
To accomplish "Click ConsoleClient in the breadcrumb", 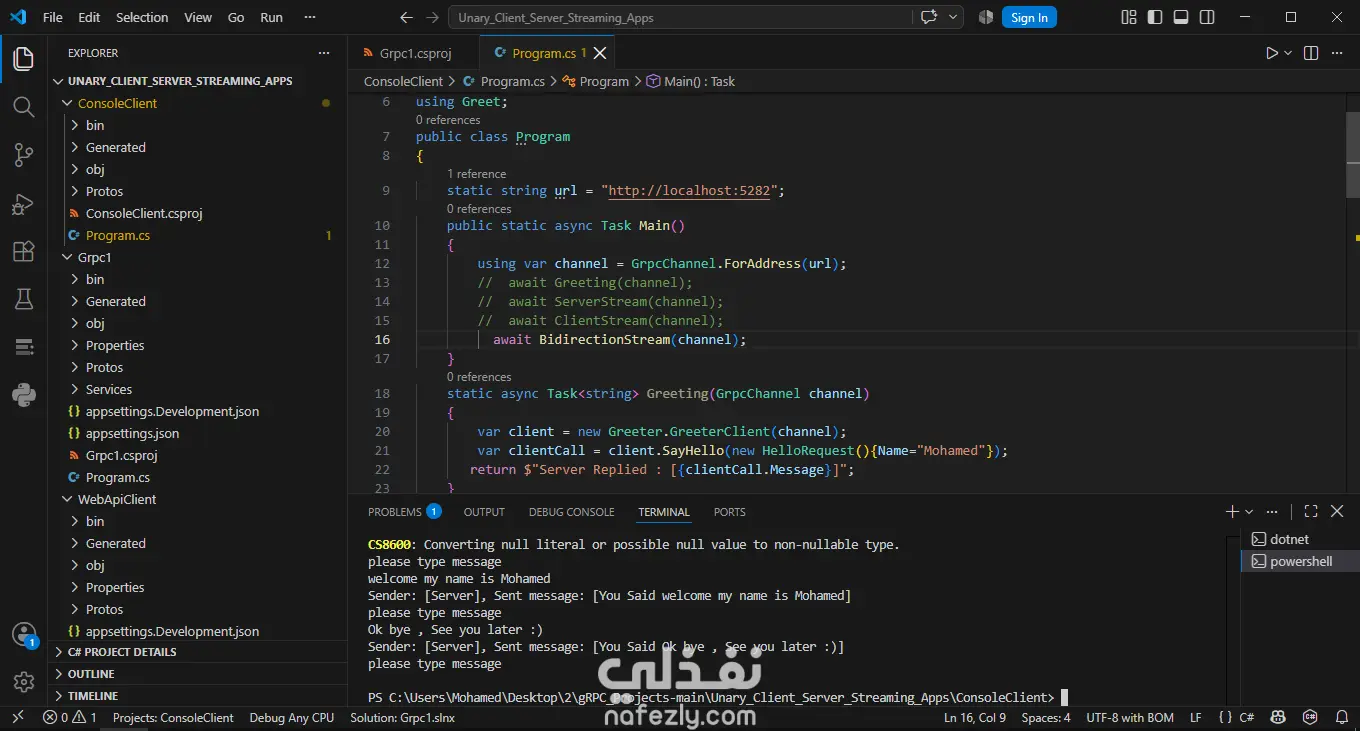I will 403,81.
